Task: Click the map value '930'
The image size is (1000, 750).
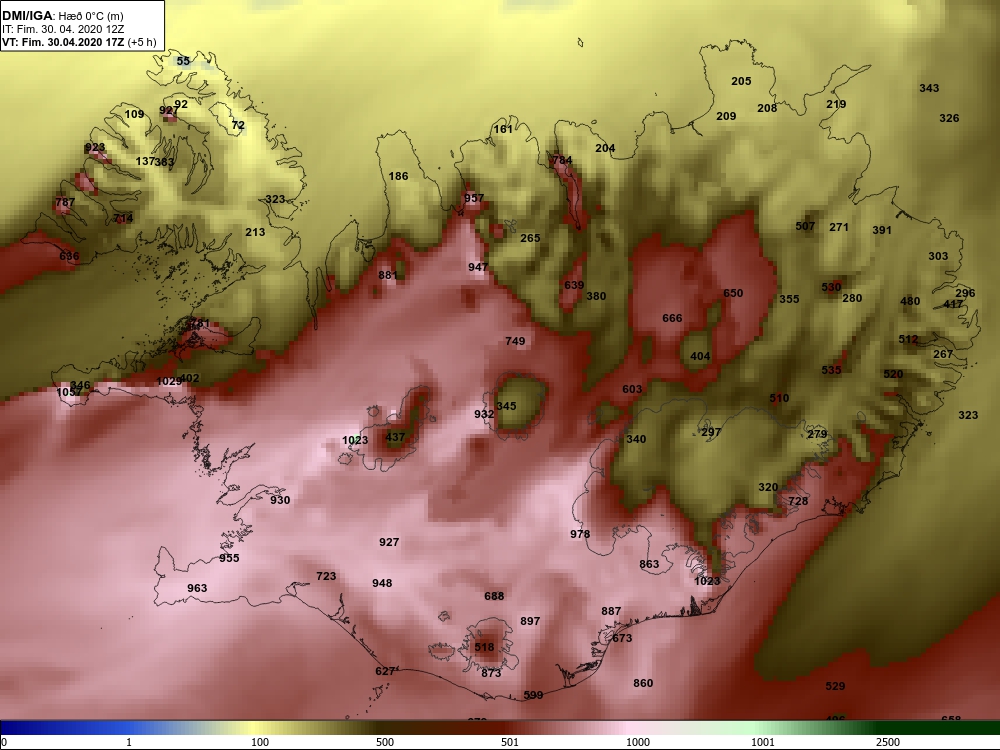Action: pos(280,500)
